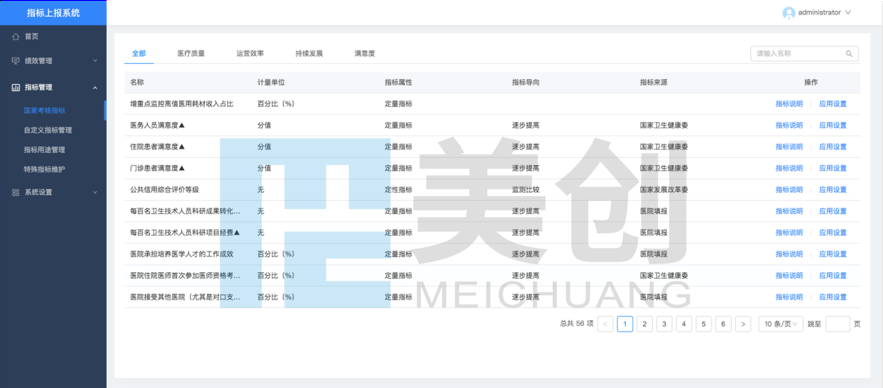Viewport: 883px width, 388px height.
Task: Click the administrator avatar icon
Action: coord(788,12)
